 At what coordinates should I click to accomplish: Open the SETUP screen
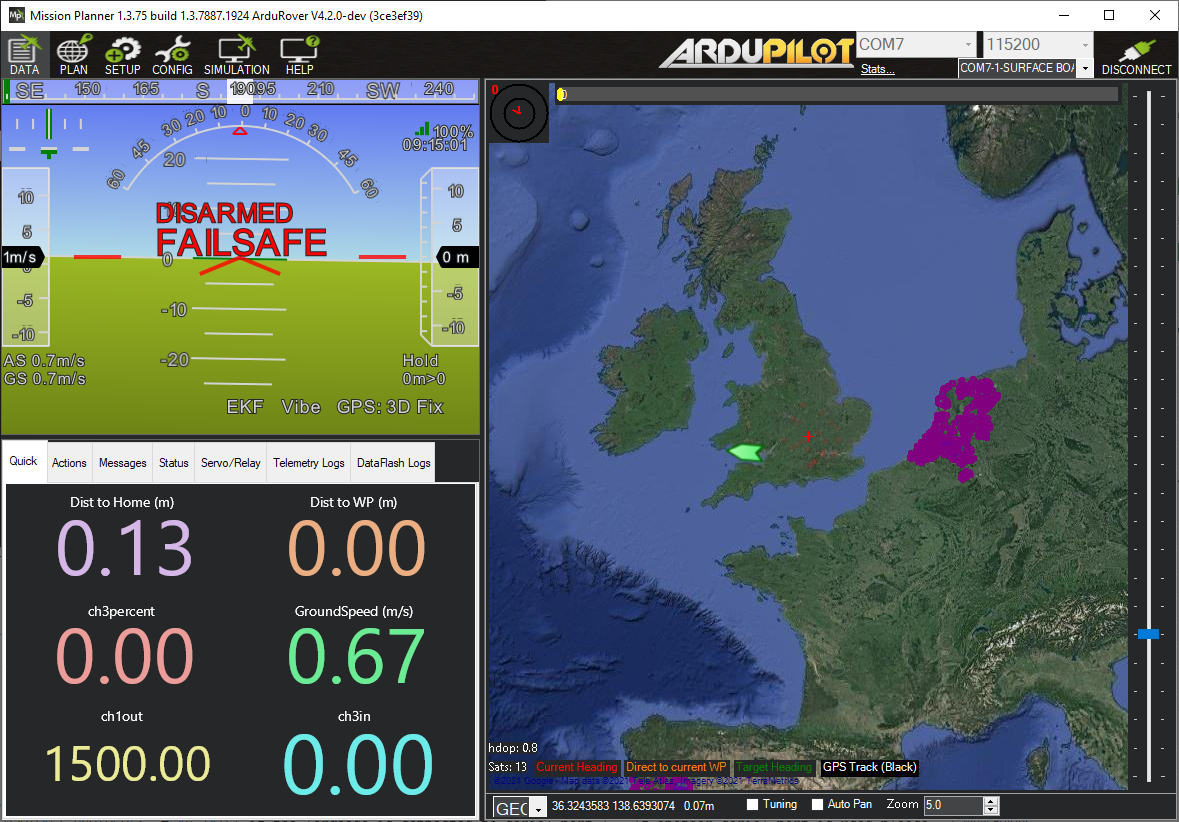click(123, 54)
